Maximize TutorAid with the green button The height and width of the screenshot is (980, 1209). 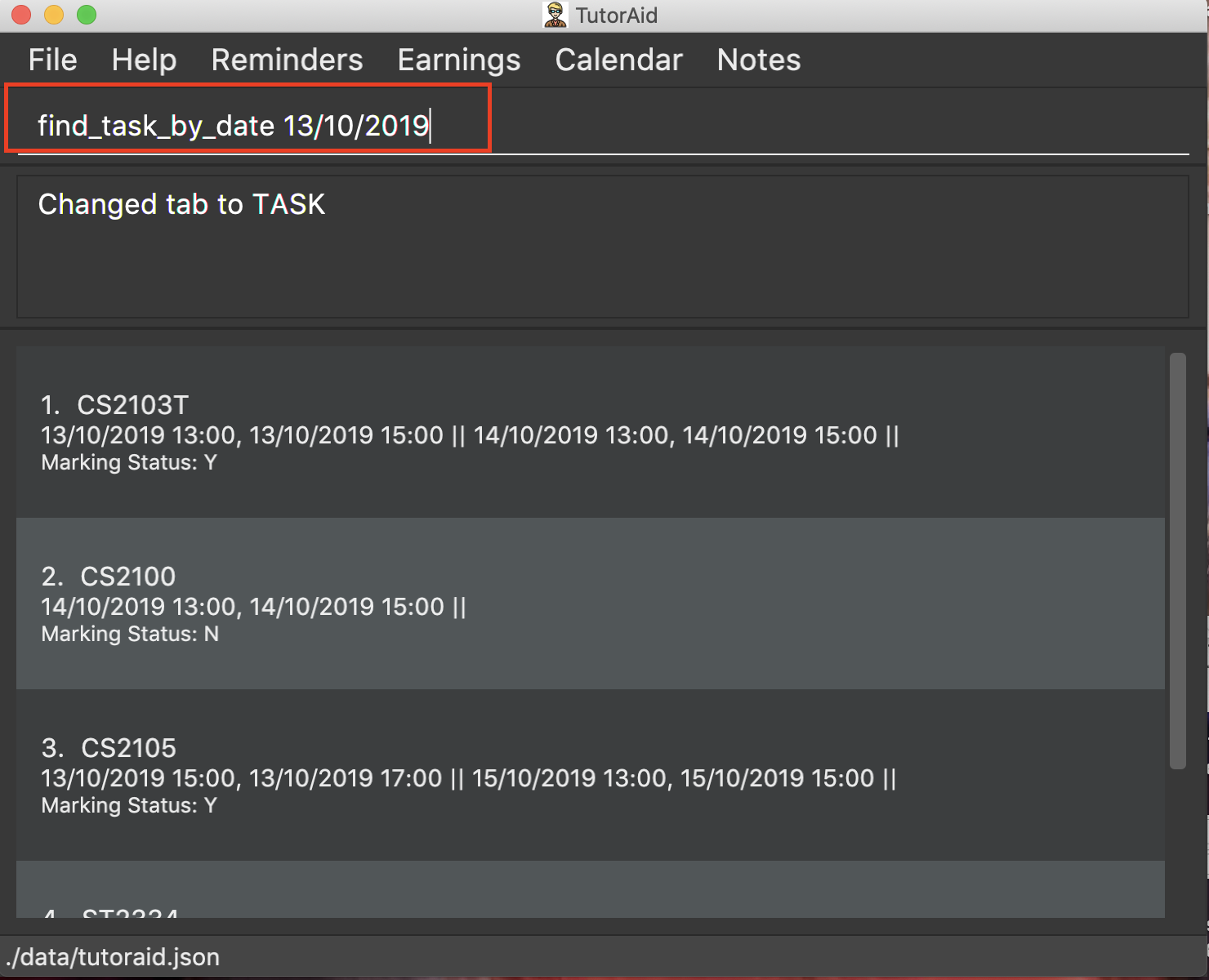[x=87, y=15]
